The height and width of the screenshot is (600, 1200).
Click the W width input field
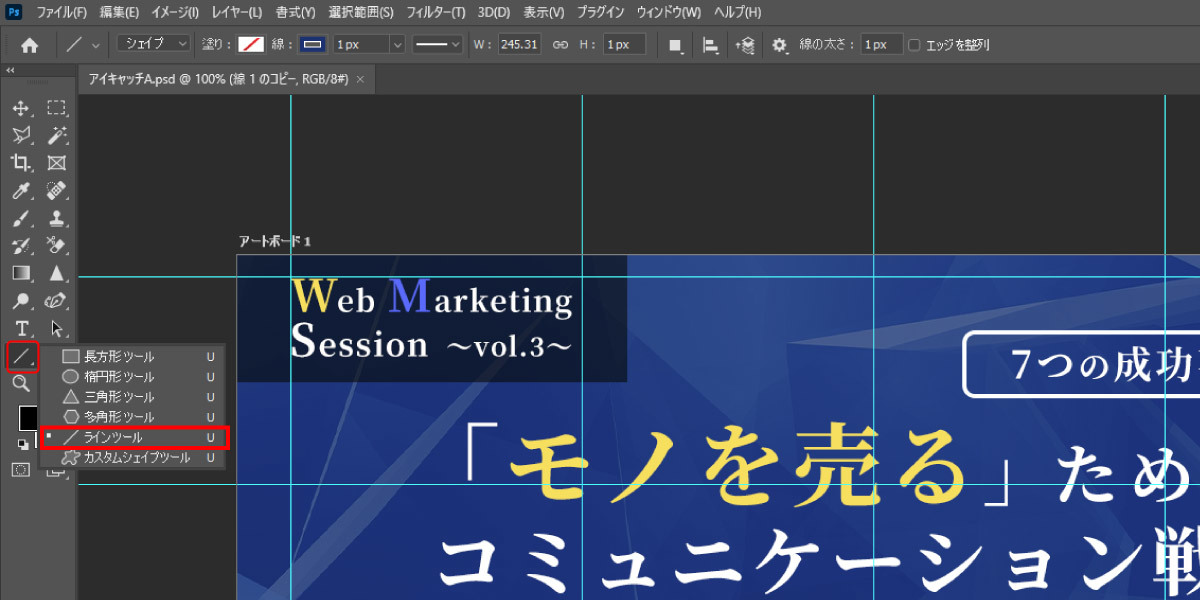click(x=519, y=45)
